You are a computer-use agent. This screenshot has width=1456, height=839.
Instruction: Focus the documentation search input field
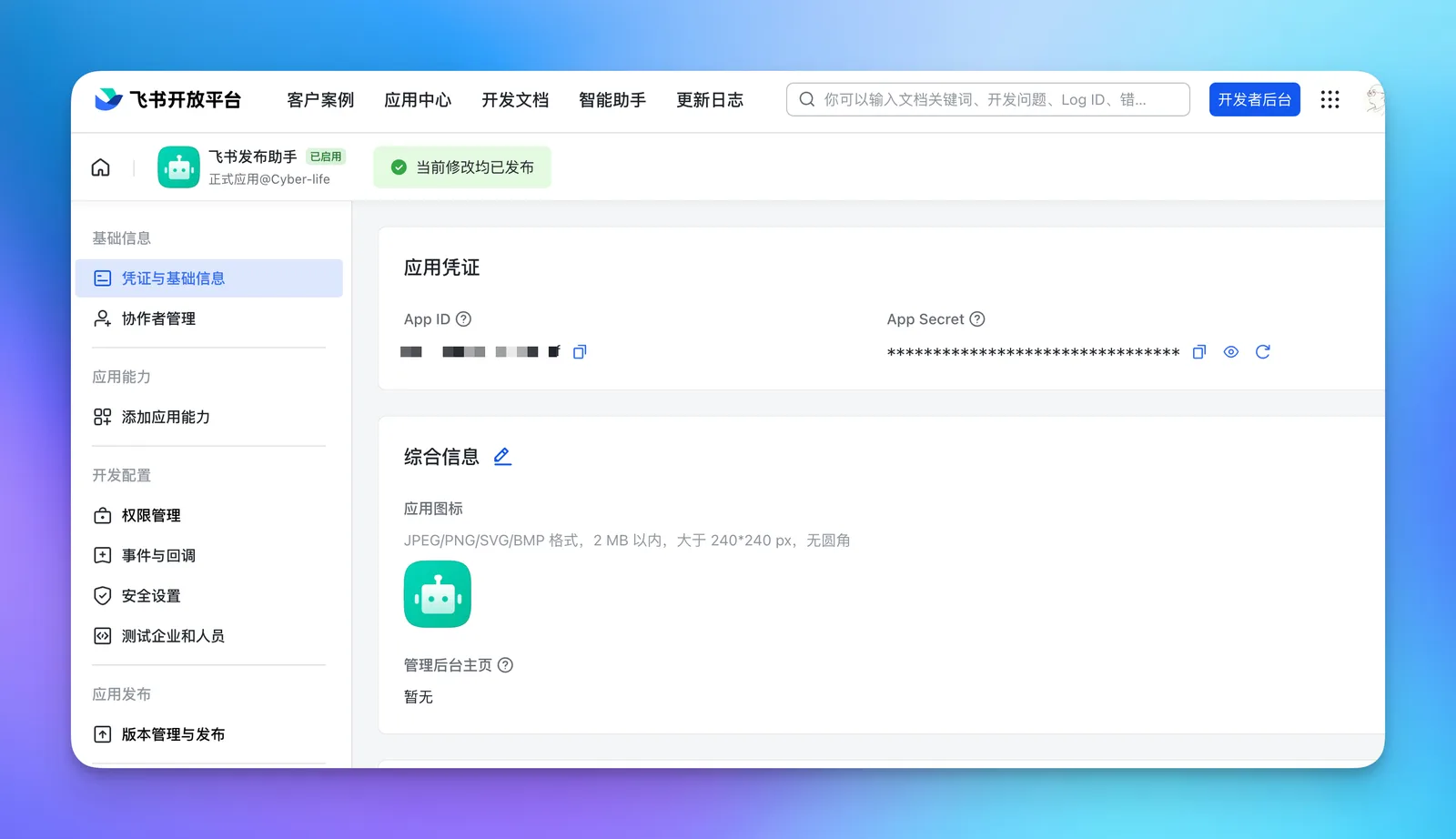988,99
